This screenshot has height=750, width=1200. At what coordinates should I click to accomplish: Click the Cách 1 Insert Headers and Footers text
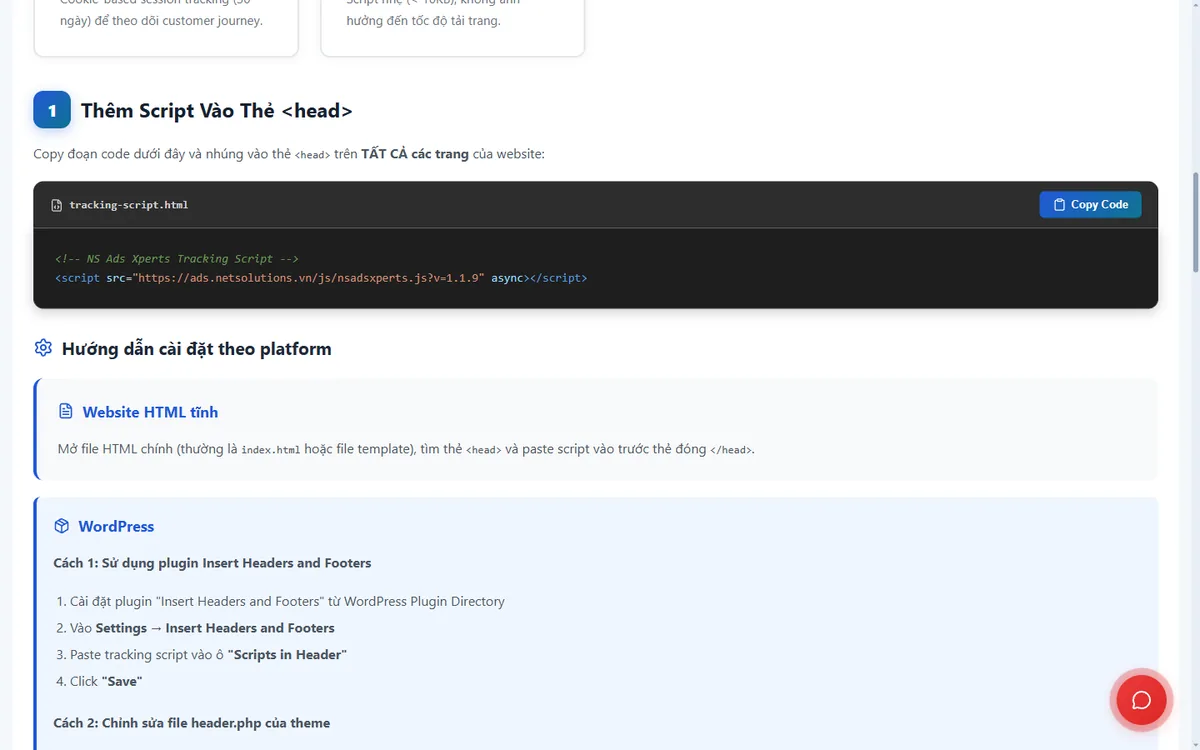(x=212, y=563)
